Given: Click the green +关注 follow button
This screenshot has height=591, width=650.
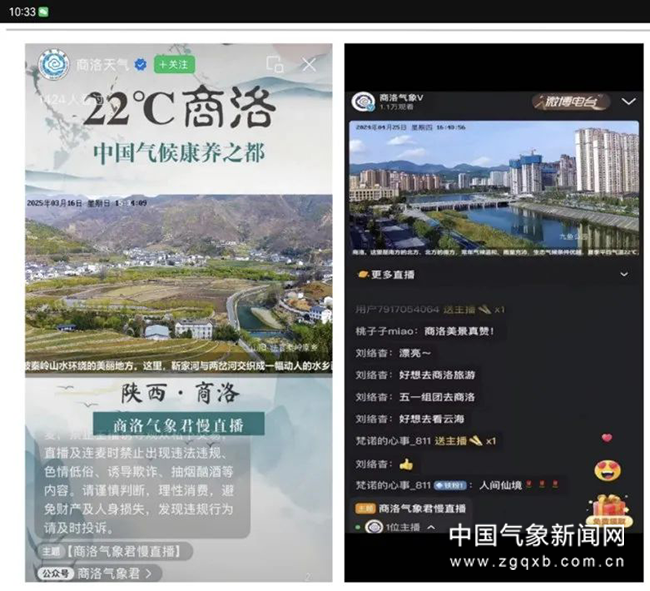Looking at the screenshot, I should tap(173, 64).
